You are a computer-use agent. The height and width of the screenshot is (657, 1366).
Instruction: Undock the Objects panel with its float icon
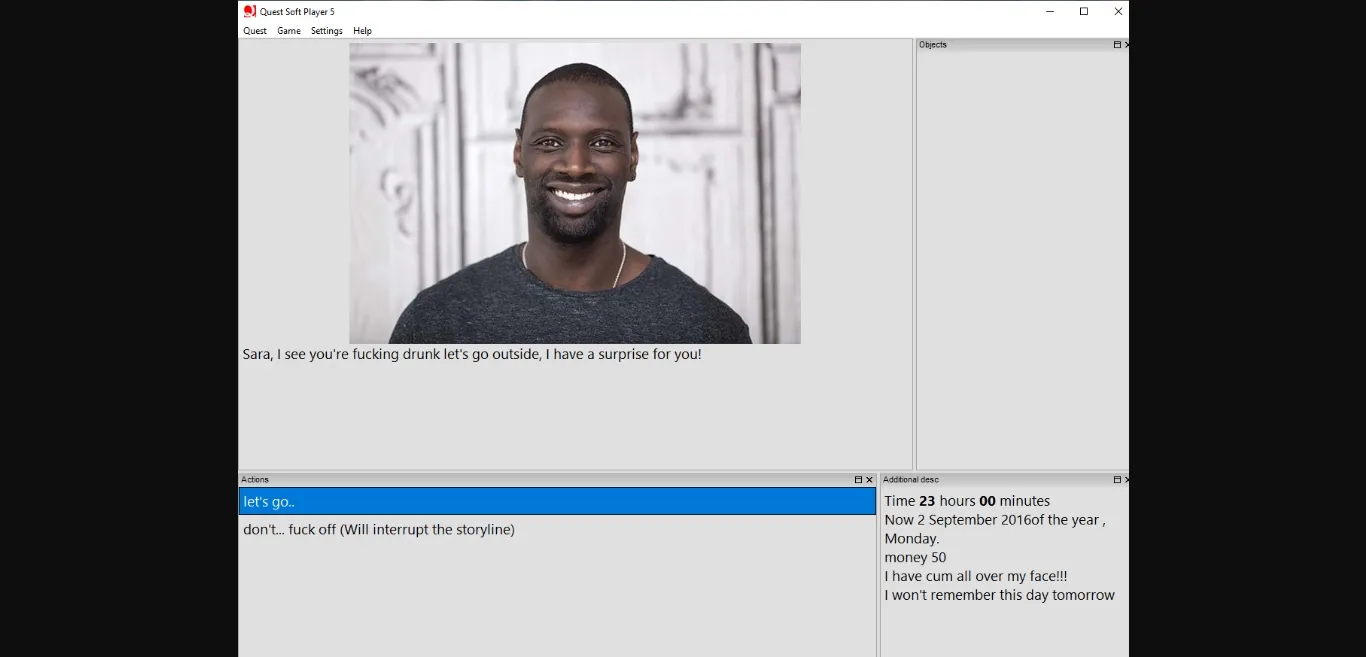tap(1117, 45)
